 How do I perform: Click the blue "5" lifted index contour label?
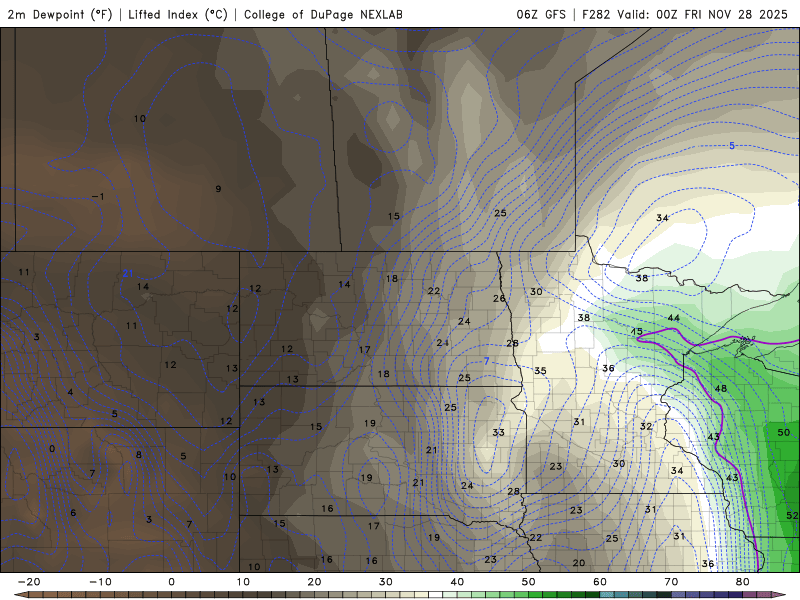pos(732,145)
